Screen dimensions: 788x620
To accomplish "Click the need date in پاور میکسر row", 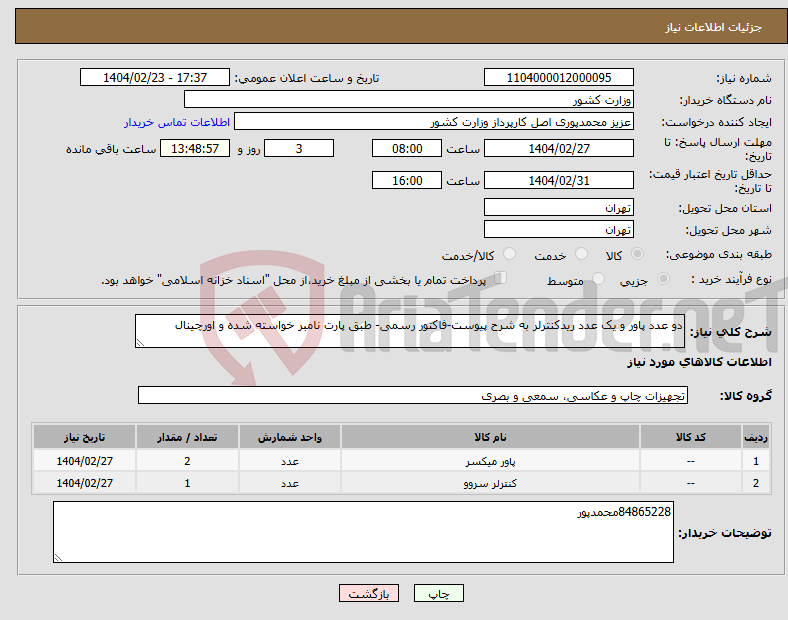I will click(x=84, y=461).
